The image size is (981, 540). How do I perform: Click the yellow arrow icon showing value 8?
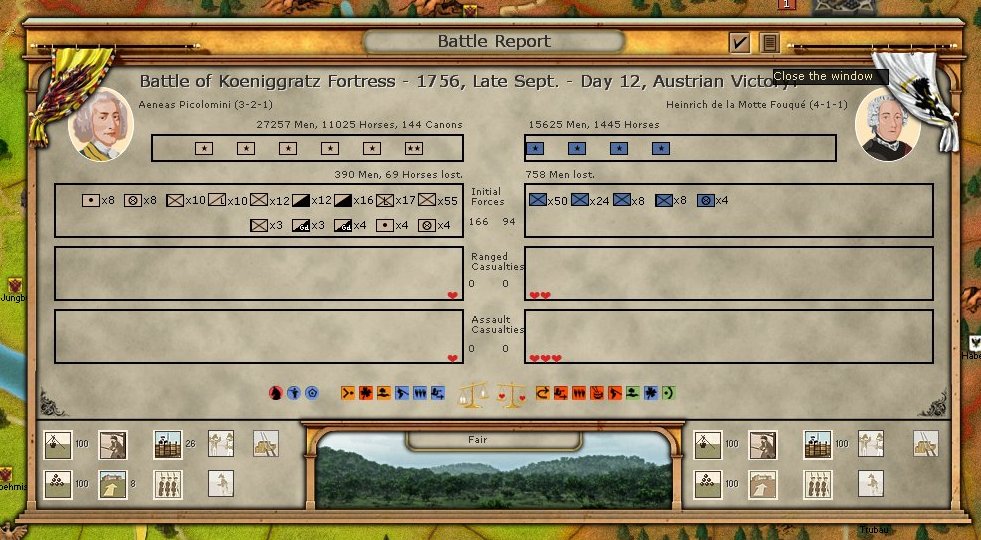[x=113, y=483]
